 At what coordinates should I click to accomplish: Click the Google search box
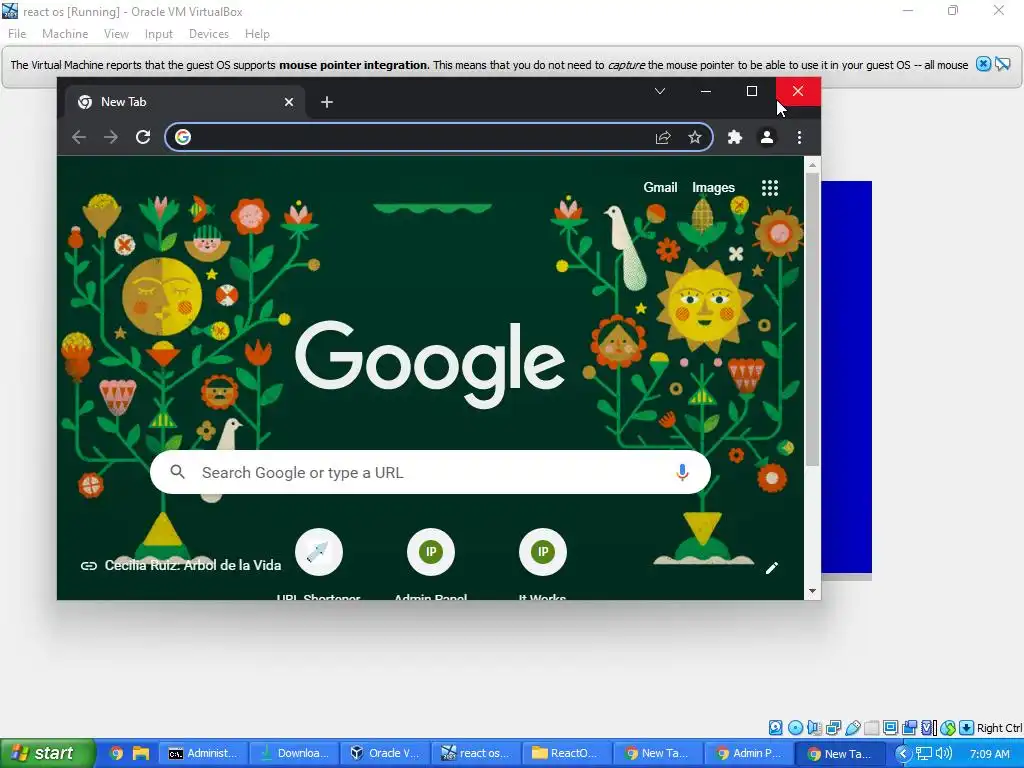430,472
